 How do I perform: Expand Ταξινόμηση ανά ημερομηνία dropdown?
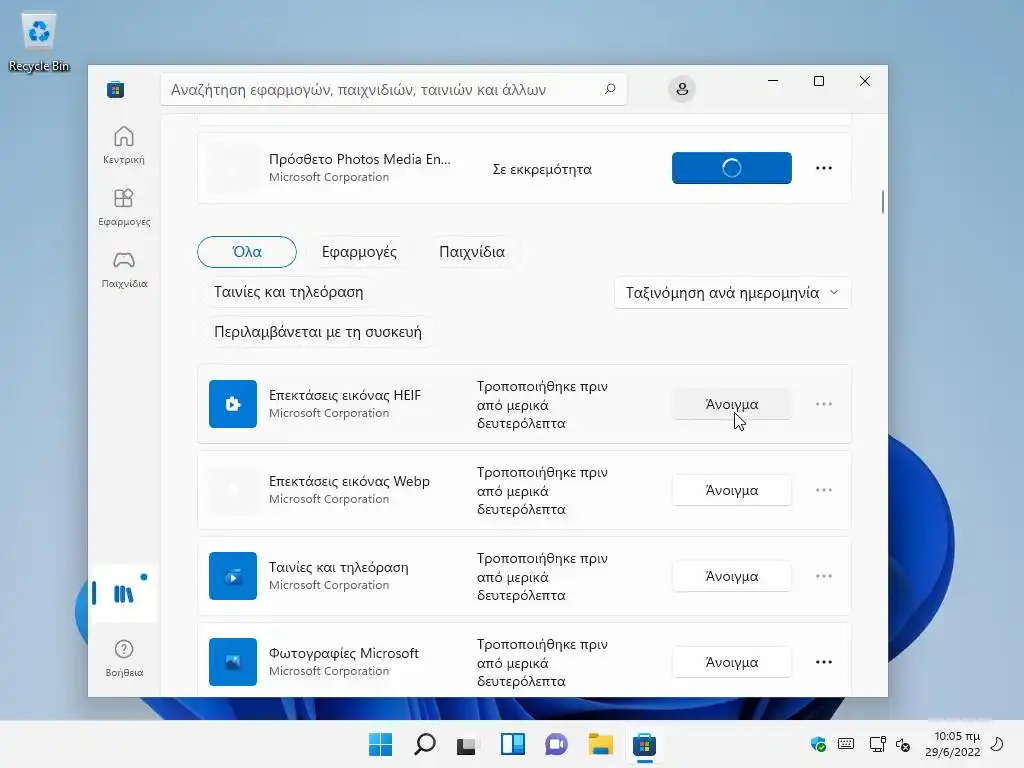pyautogui.click(x=732, y=293)
